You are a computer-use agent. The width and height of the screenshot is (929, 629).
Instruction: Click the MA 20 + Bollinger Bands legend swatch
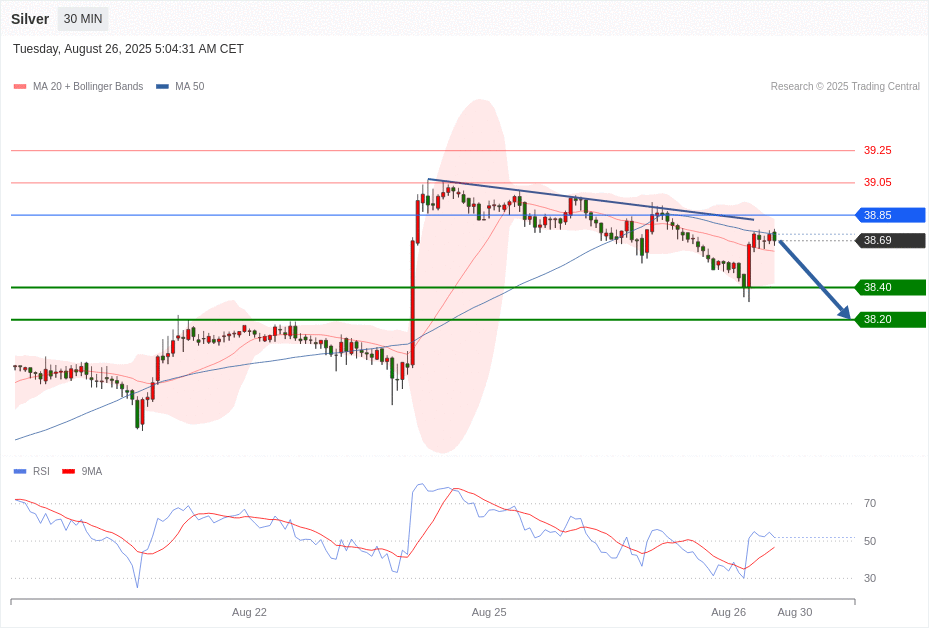20,86
